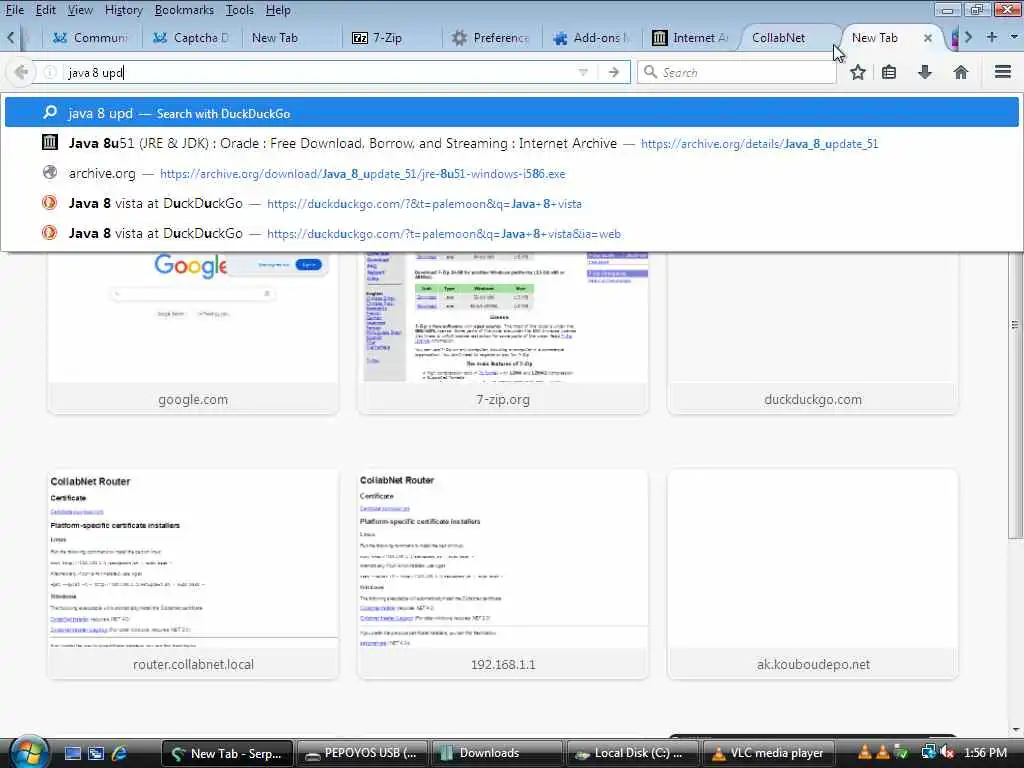Click the Go arrow in address bar
This screenshot has width=1024, height=768.
click(x=613, y=72)
